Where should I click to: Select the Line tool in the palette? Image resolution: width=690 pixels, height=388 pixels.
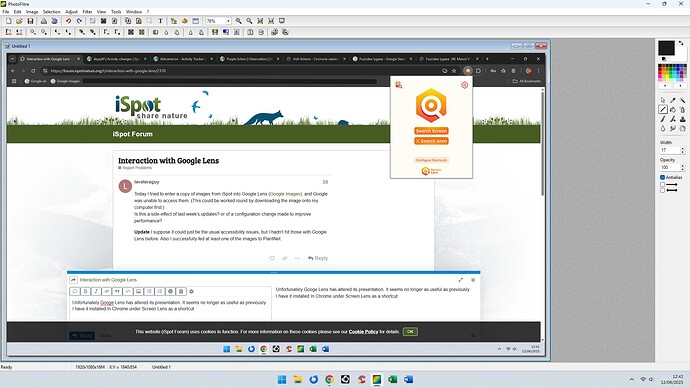coord(663,109)
